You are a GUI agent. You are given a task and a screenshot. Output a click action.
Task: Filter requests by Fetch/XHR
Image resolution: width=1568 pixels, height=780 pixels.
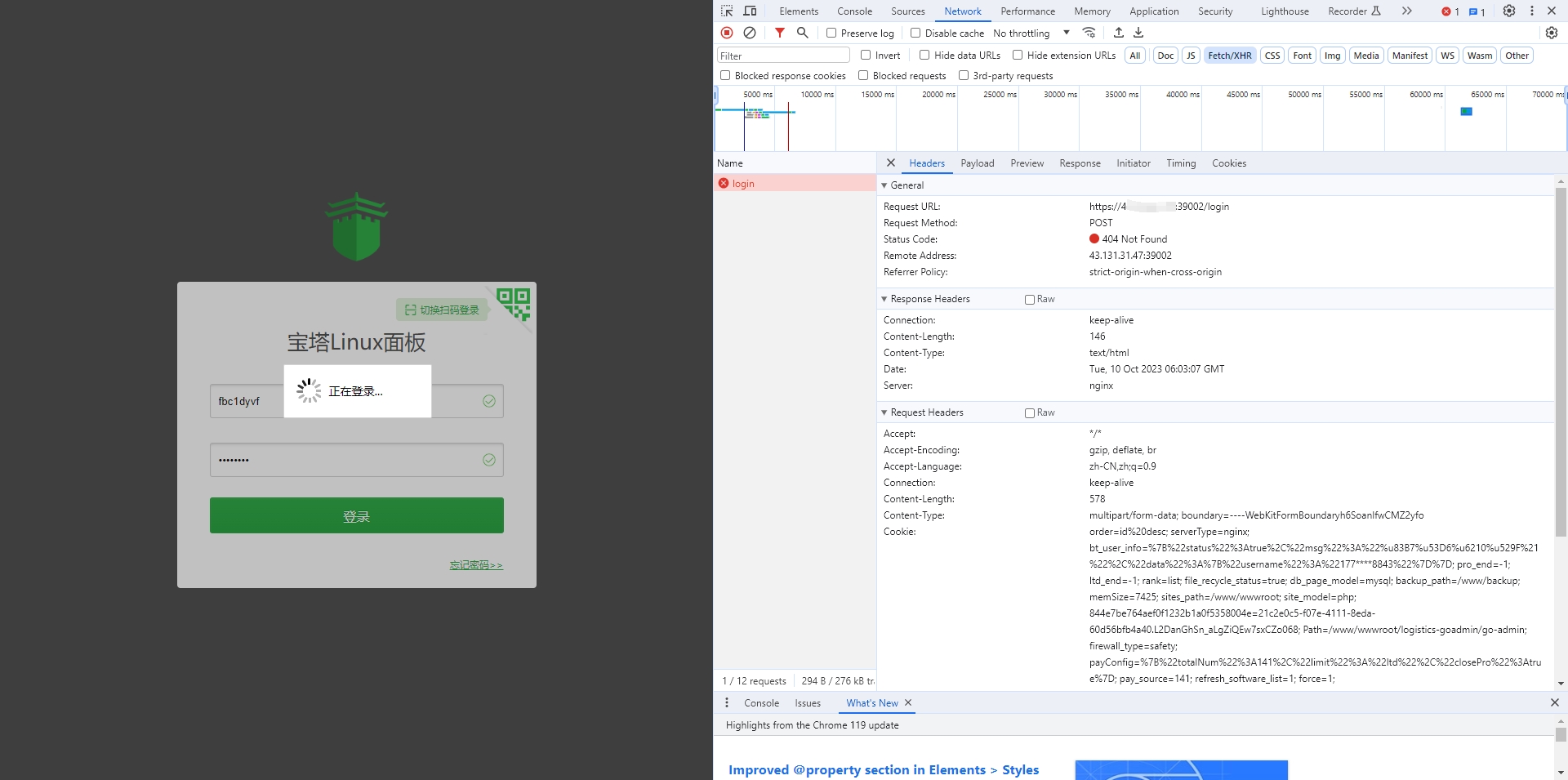pos(1229,56)
